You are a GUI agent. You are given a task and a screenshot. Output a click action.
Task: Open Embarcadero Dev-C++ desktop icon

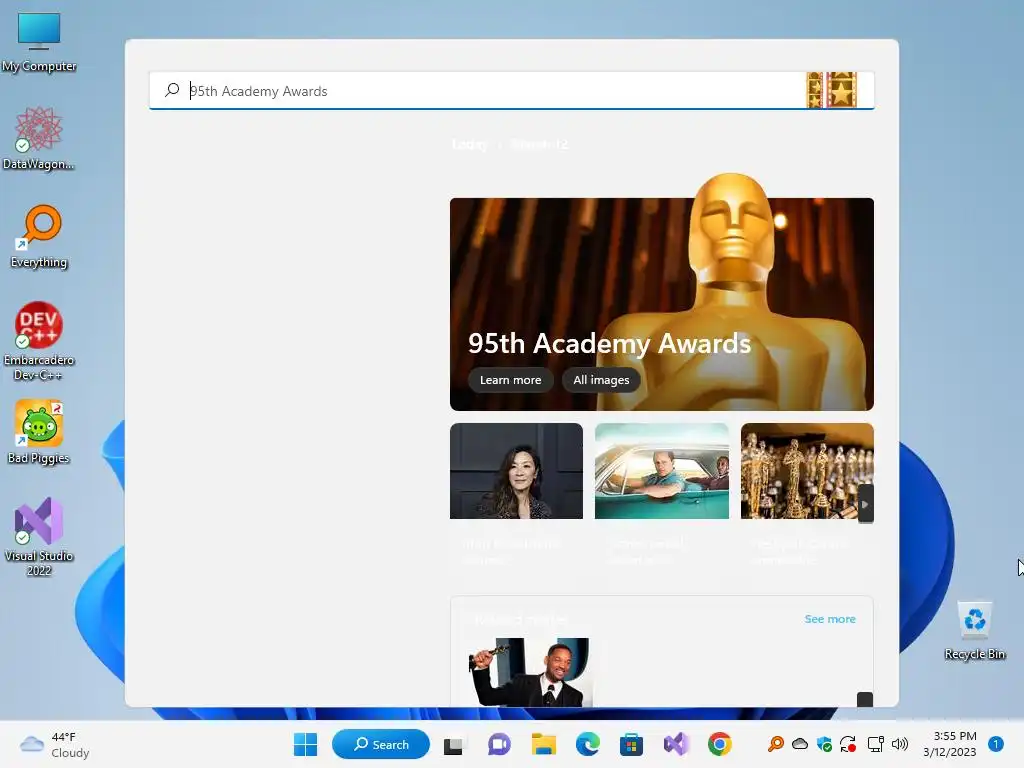tap(39, 340)
